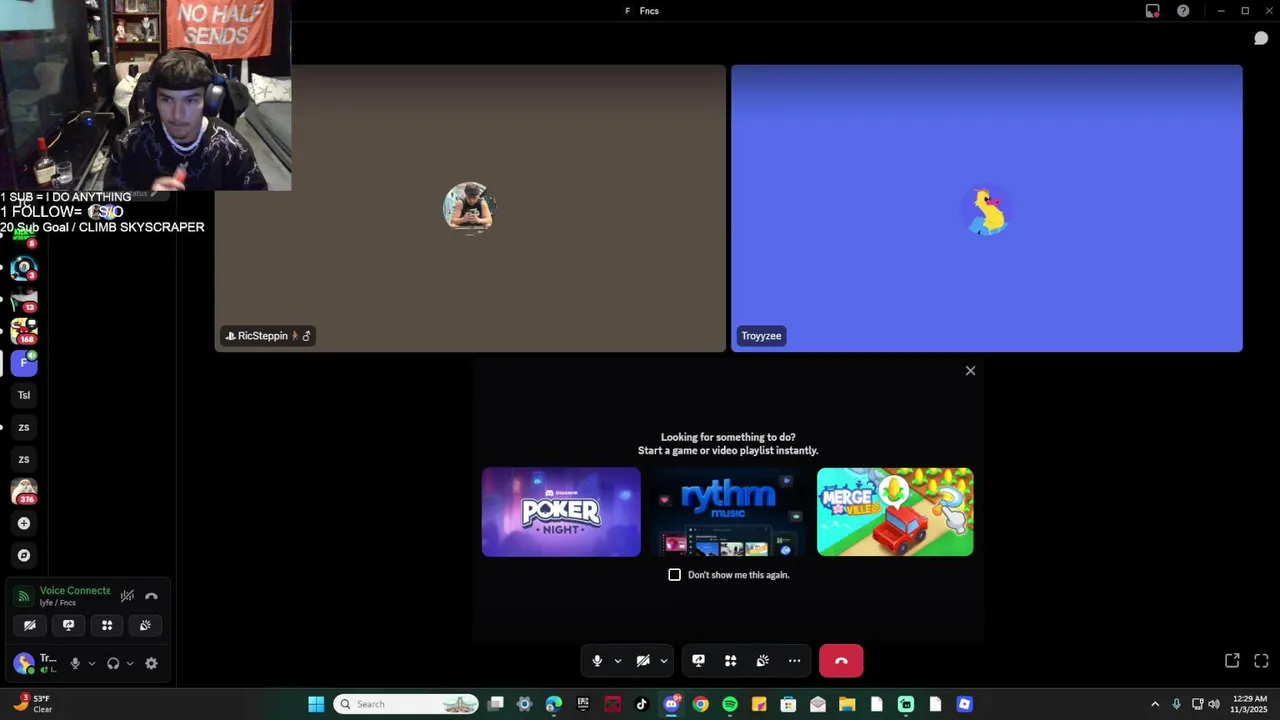The width and height of the screenshot is (1280, 720).
Task: Open TikTok from the taskbar
Action: click(642, 704)
